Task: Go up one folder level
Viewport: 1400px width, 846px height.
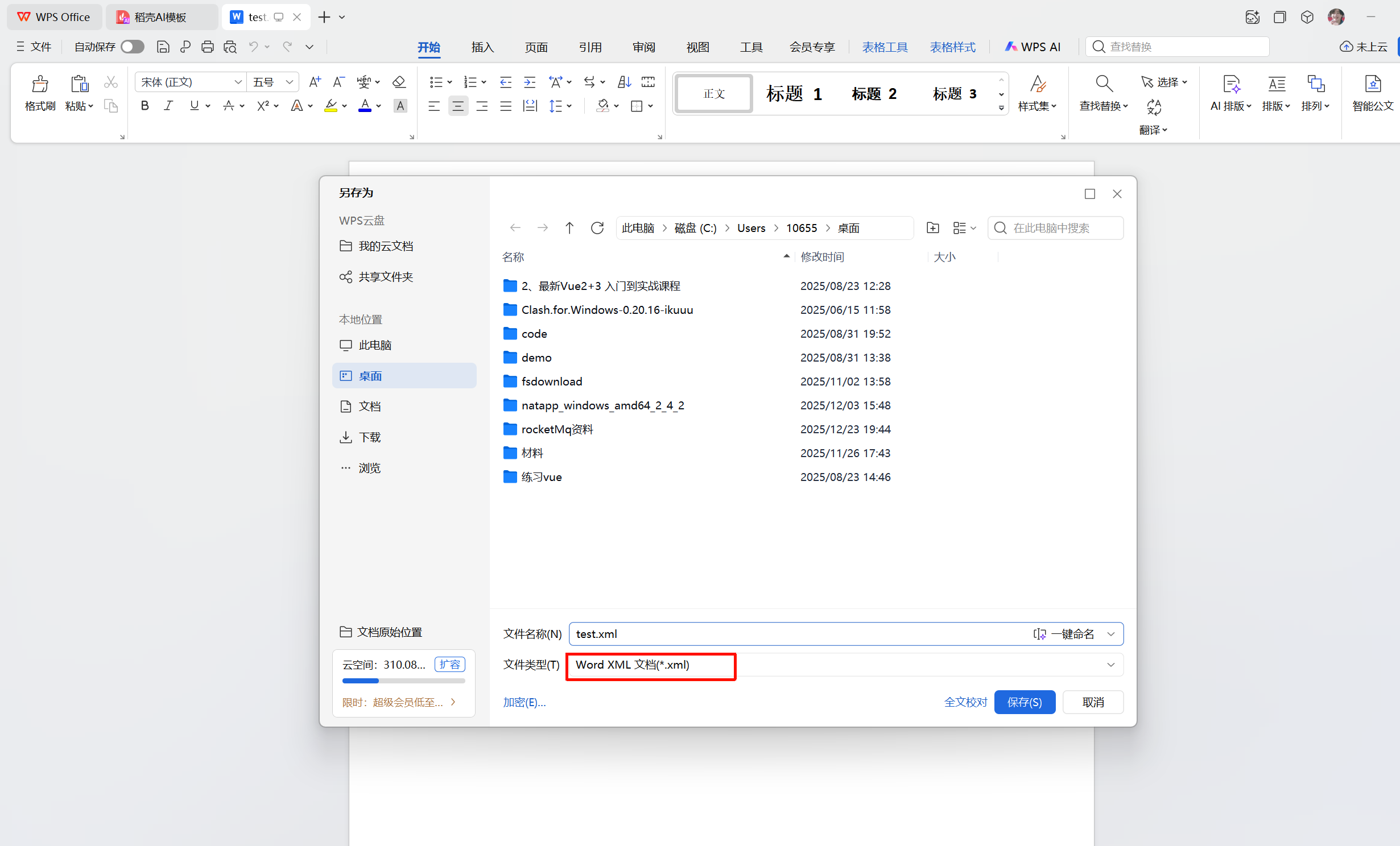Action: coord(569,228)
